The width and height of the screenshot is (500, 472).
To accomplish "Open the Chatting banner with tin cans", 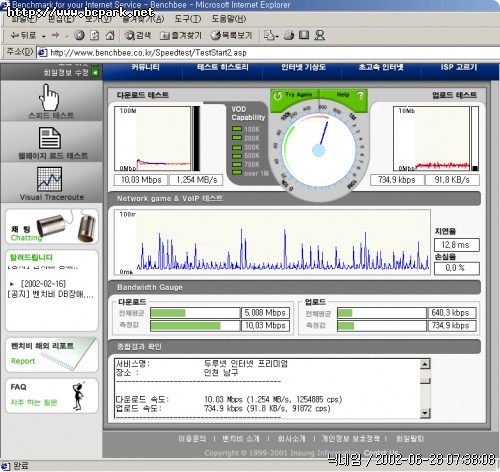I will pos(52,226).
